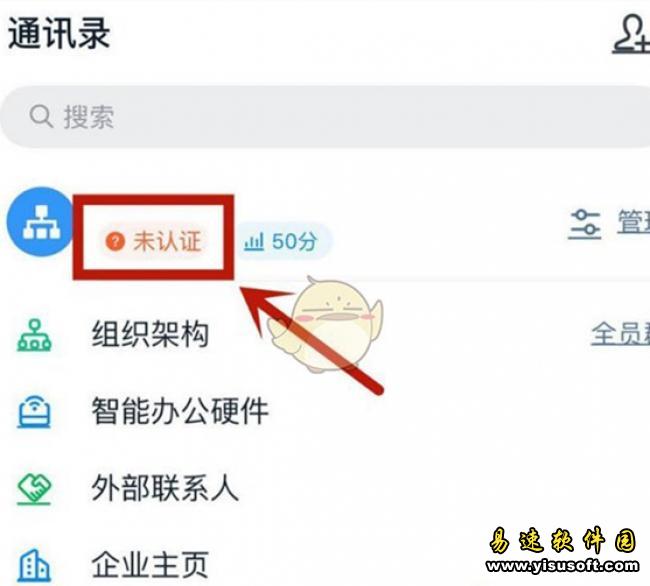
Task: Open the management sliders icon
Action: (585, 224)
